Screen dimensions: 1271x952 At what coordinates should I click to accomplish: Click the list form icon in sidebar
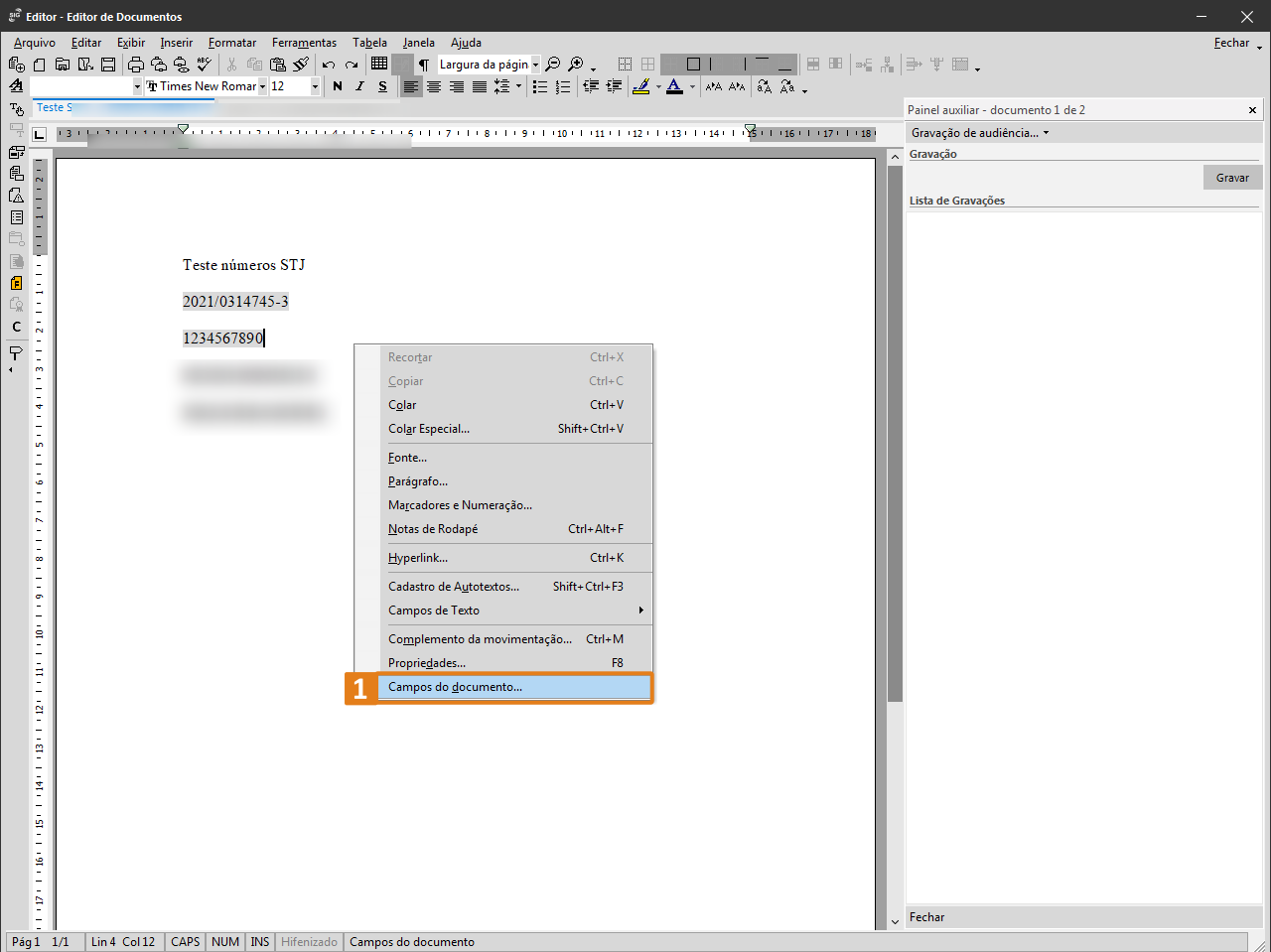(16, 217)
